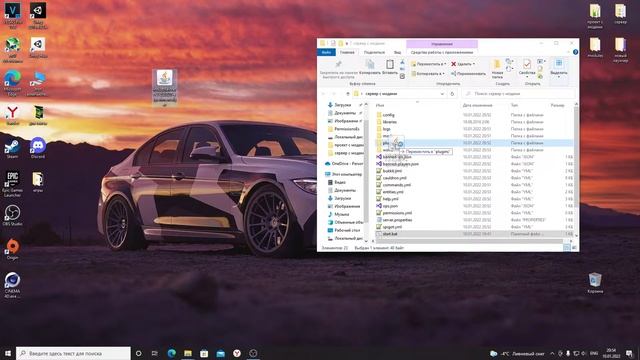
Task: Open the Vegas Pro desktop shortcut
Action: tap(12, 16)
